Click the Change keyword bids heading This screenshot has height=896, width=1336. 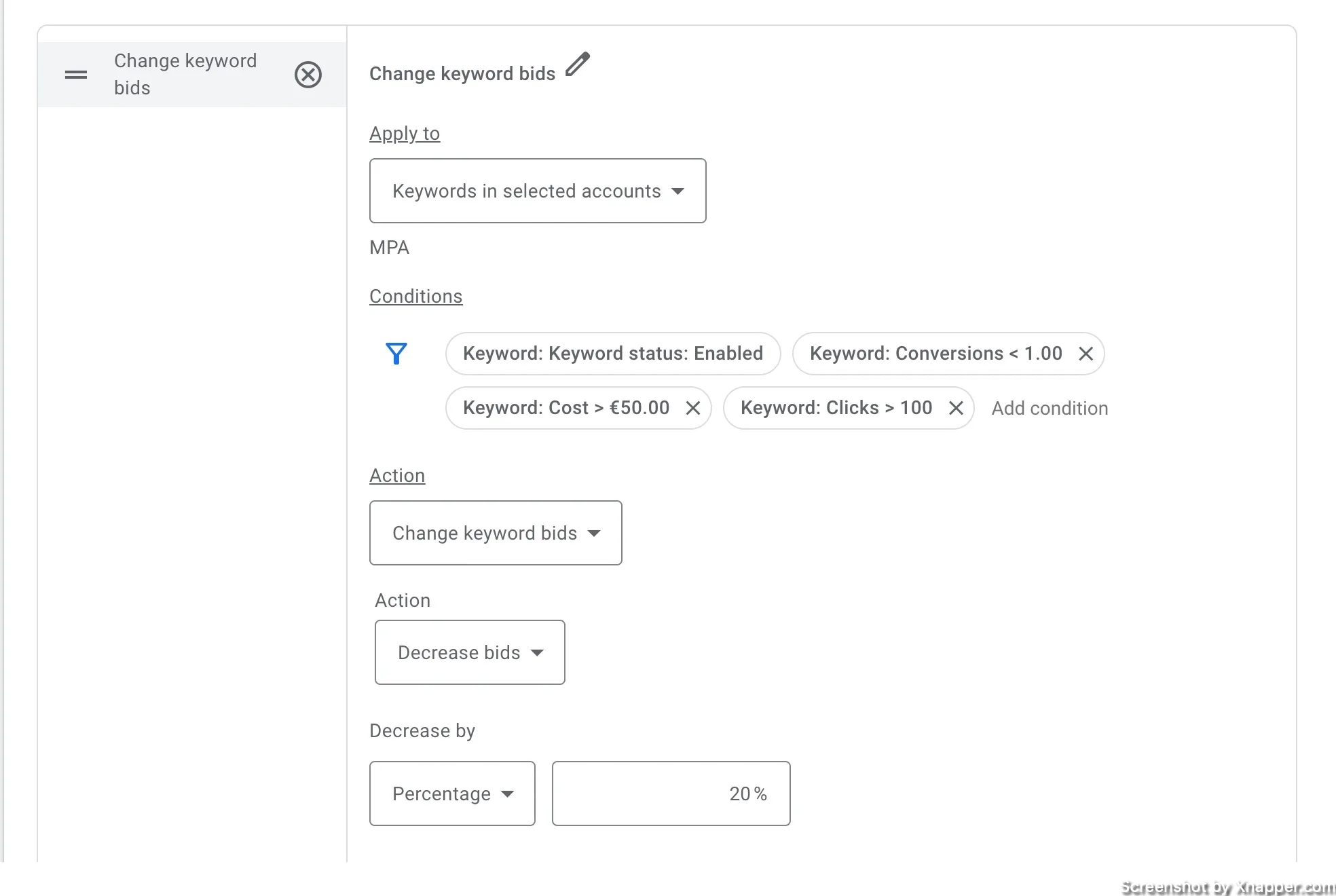pyautogui.click(x=462, y=74)
